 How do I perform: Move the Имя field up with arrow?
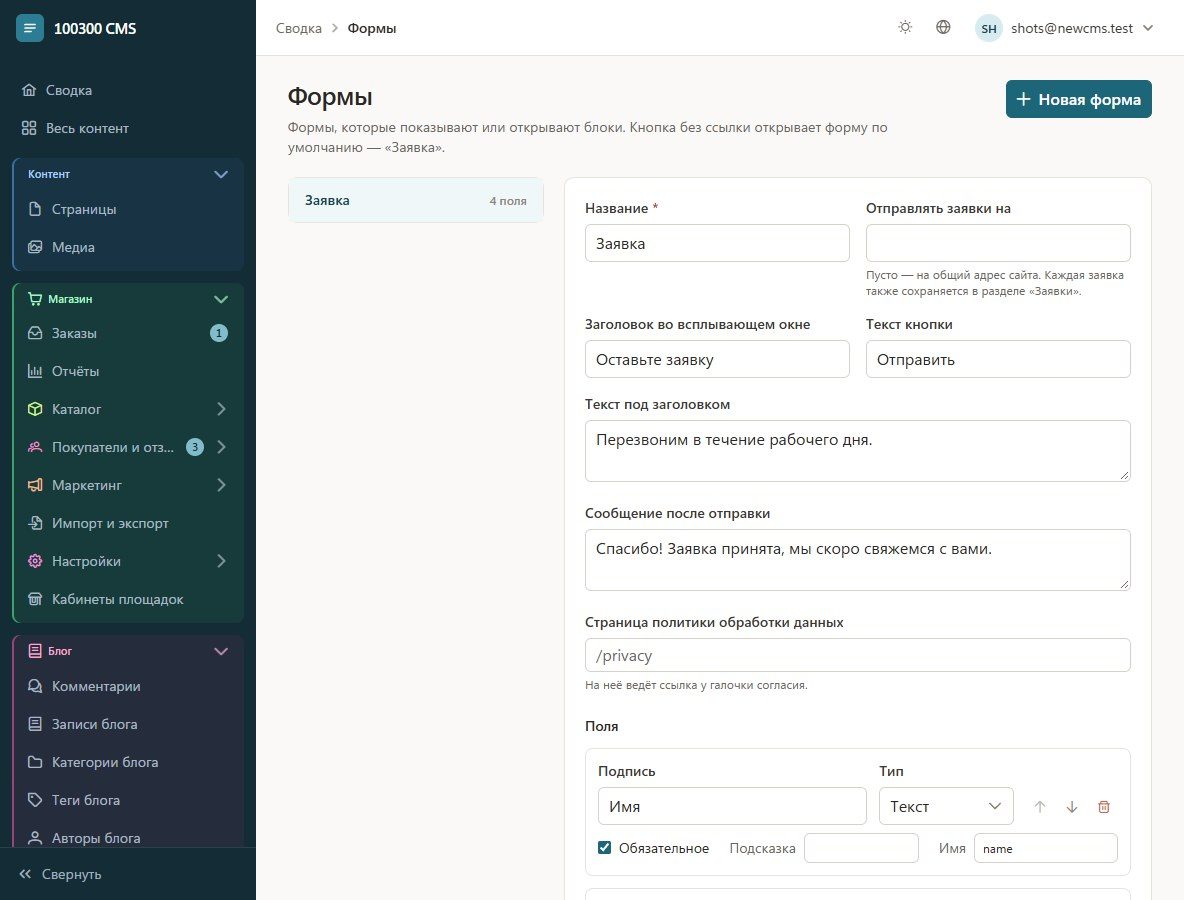click(1040, 806)
